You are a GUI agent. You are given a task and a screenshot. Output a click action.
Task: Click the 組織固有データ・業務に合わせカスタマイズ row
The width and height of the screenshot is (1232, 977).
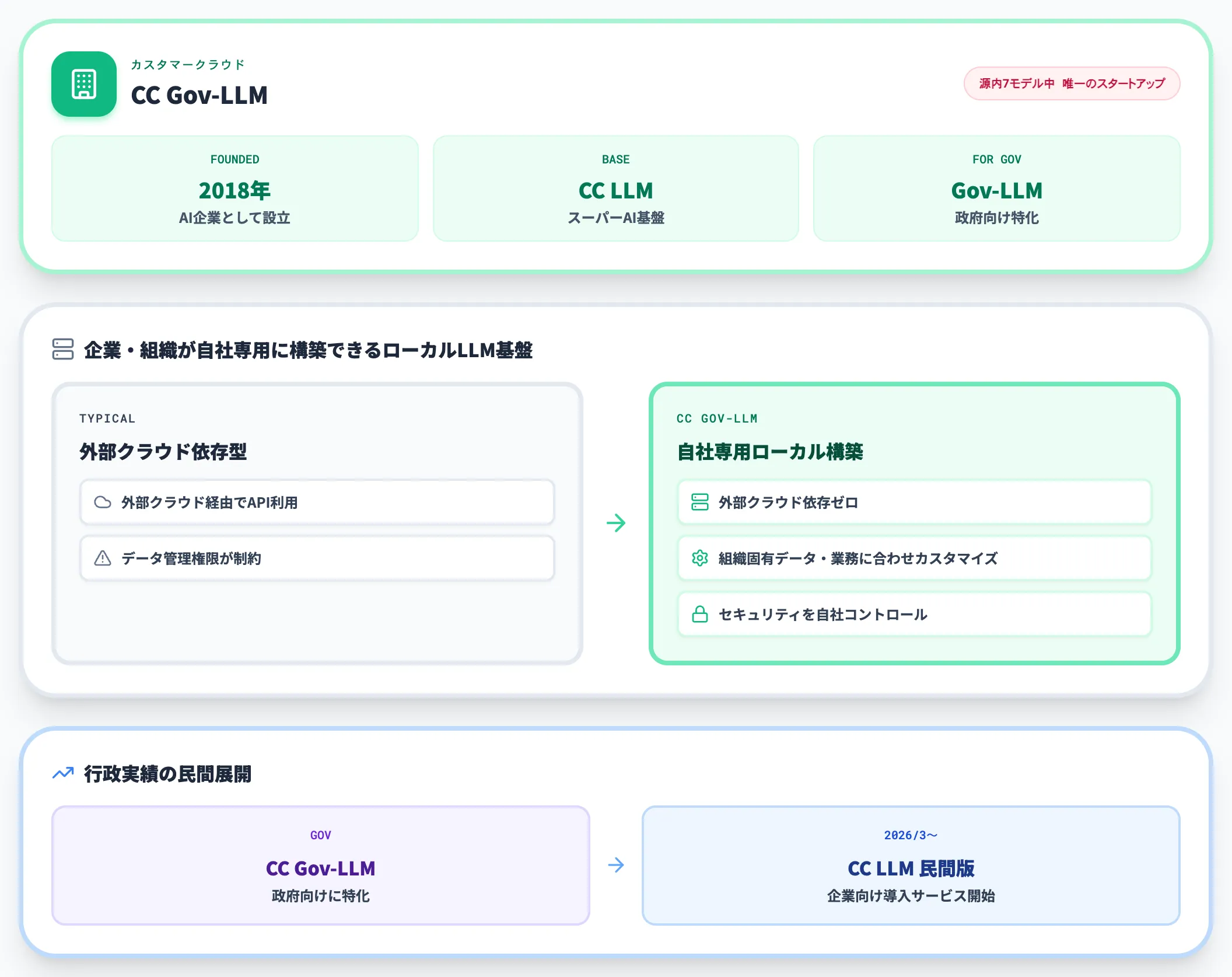[915, 558]
